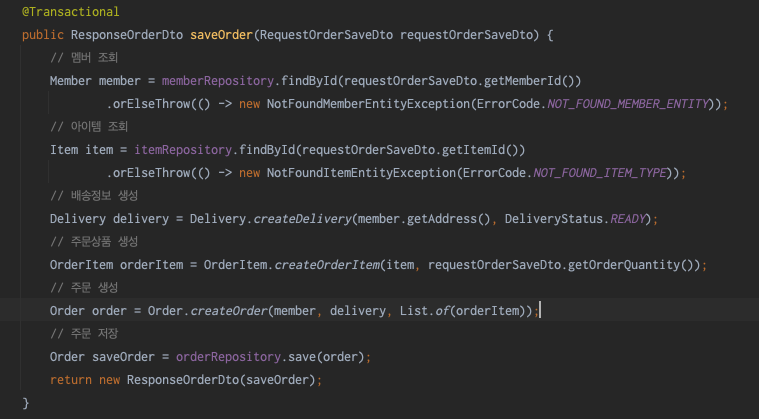This screenshot has width=759, height=419.
Task: Click the NOT_FOUND_ITEM_TYPE constant
Action: pyautogui.click(x=600, y=173)
